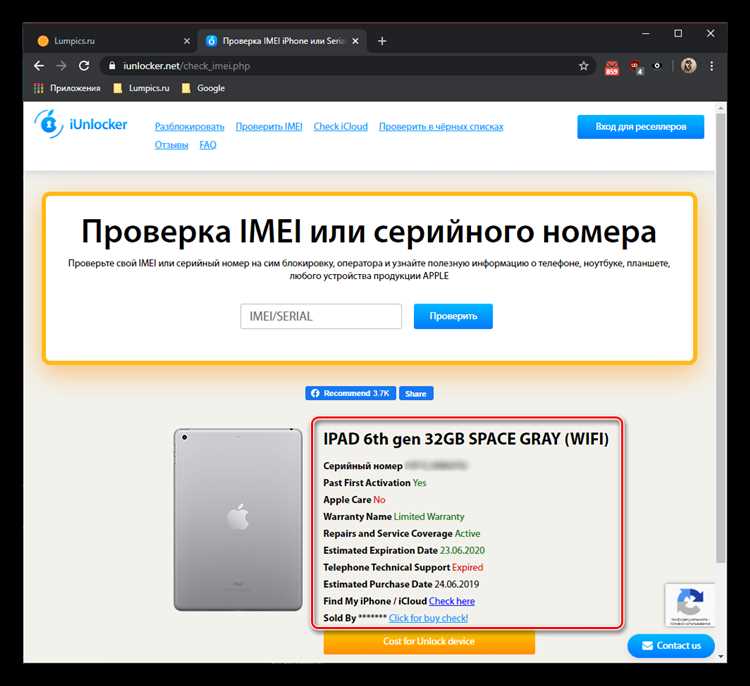Open the Google bookmark folder

(203, 88)
